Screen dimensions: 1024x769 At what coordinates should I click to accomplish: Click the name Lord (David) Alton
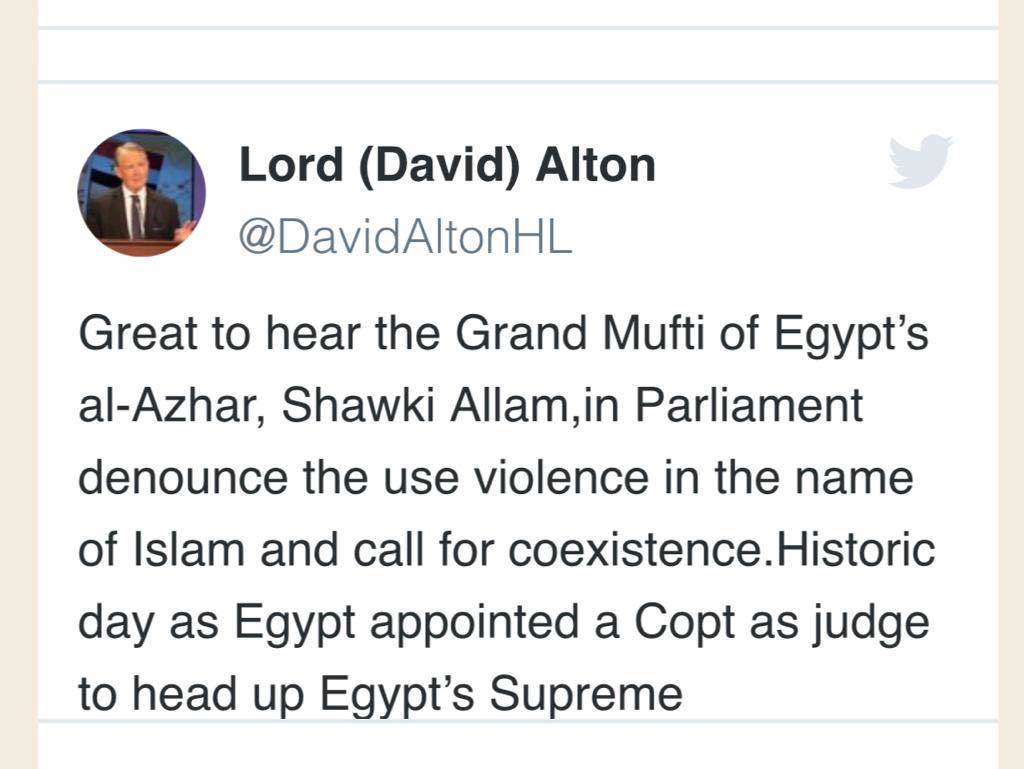[x=447, y=166]
